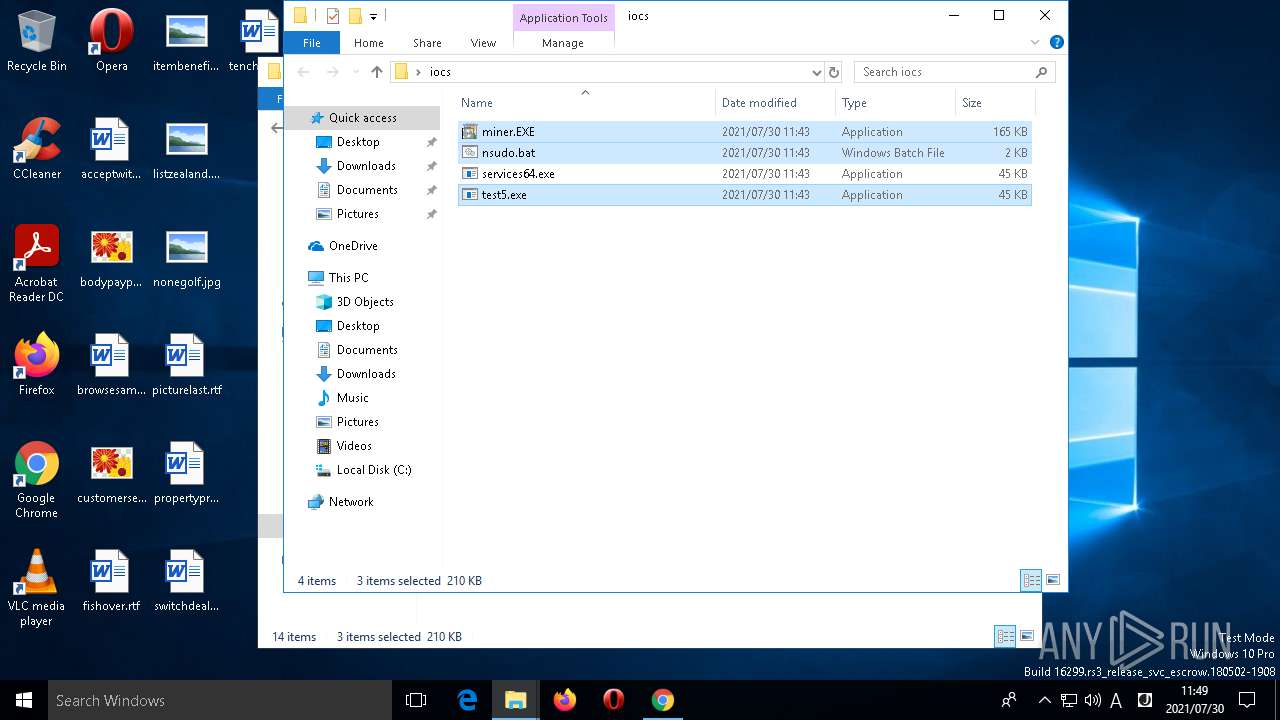The height and width of the screenshot is (720, 1280).
Task: Sort by the Name column header
Action: point(586,103)
